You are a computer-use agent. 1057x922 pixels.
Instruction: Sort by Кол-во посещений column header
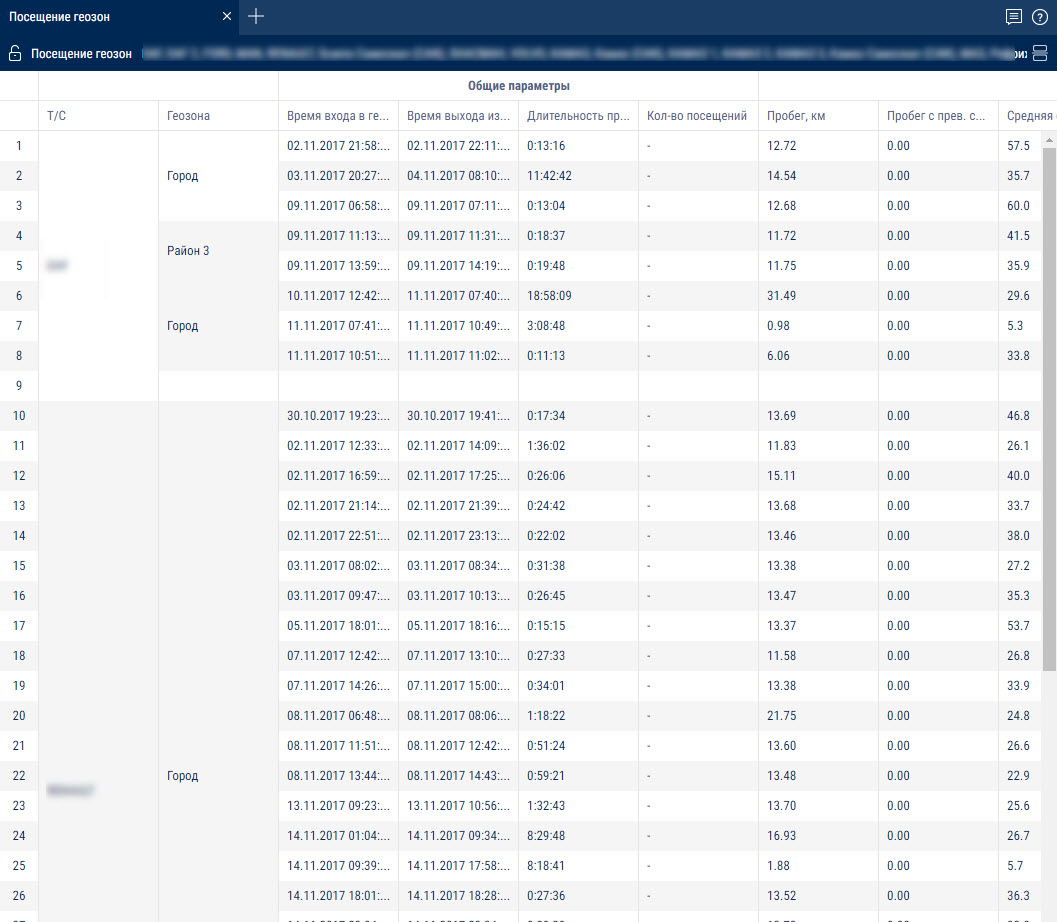(696, 116)
